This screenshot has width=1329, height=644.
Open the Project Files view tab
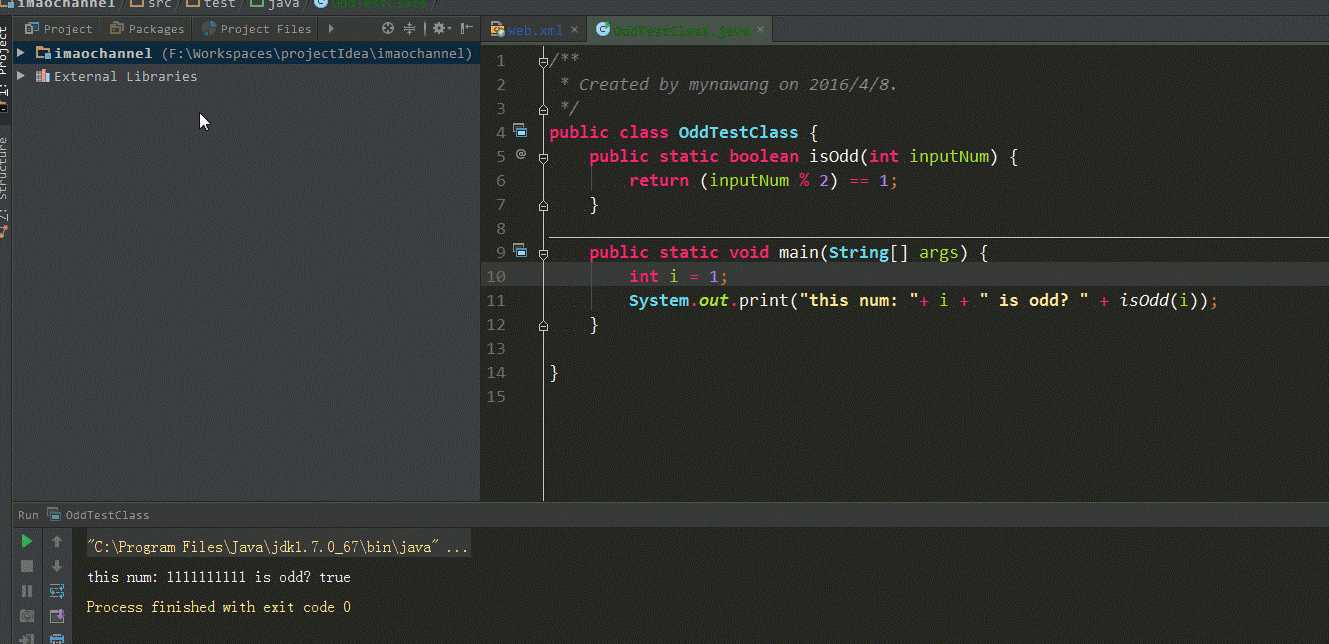[x=257, y=29]
